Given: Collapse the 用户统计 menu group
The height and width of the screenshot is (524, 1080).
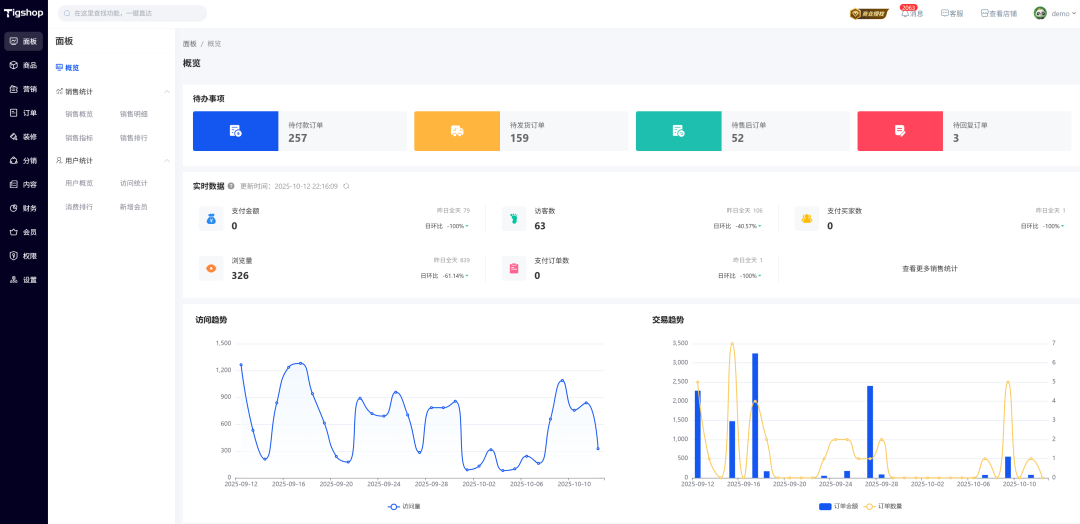Looking at the screenshot, I should (166, 160).
